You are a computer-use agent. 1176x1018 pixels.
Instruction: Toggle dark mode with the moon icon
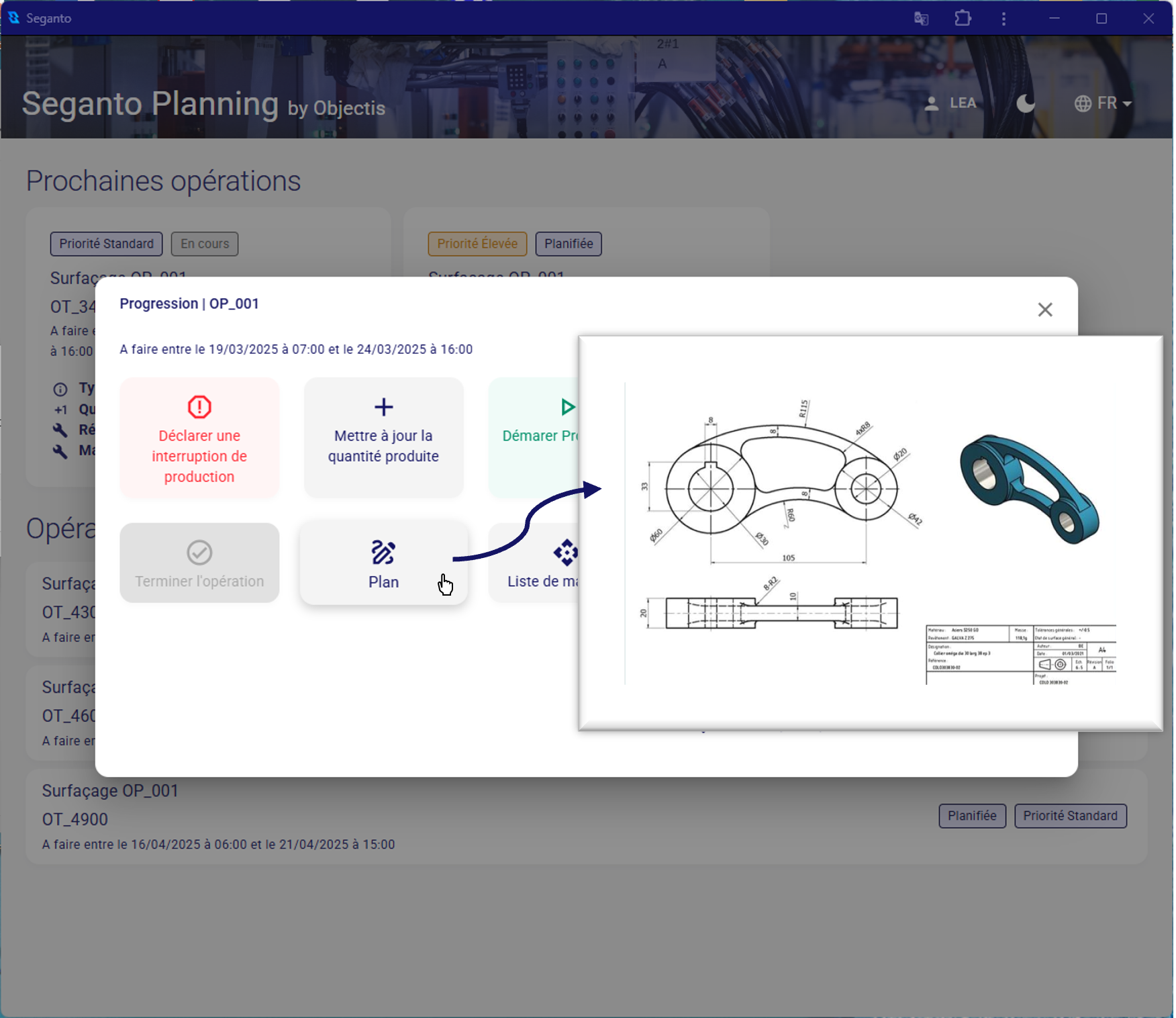coord(1025,103)
